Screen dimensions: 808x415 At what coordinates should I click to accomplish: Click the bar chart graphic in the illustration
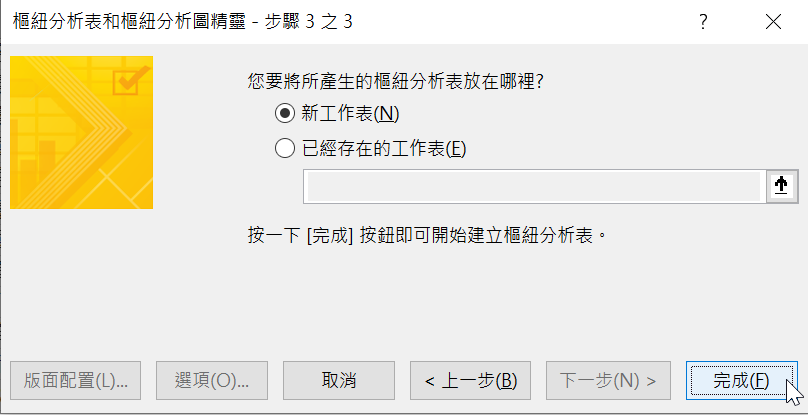point(38,161)
